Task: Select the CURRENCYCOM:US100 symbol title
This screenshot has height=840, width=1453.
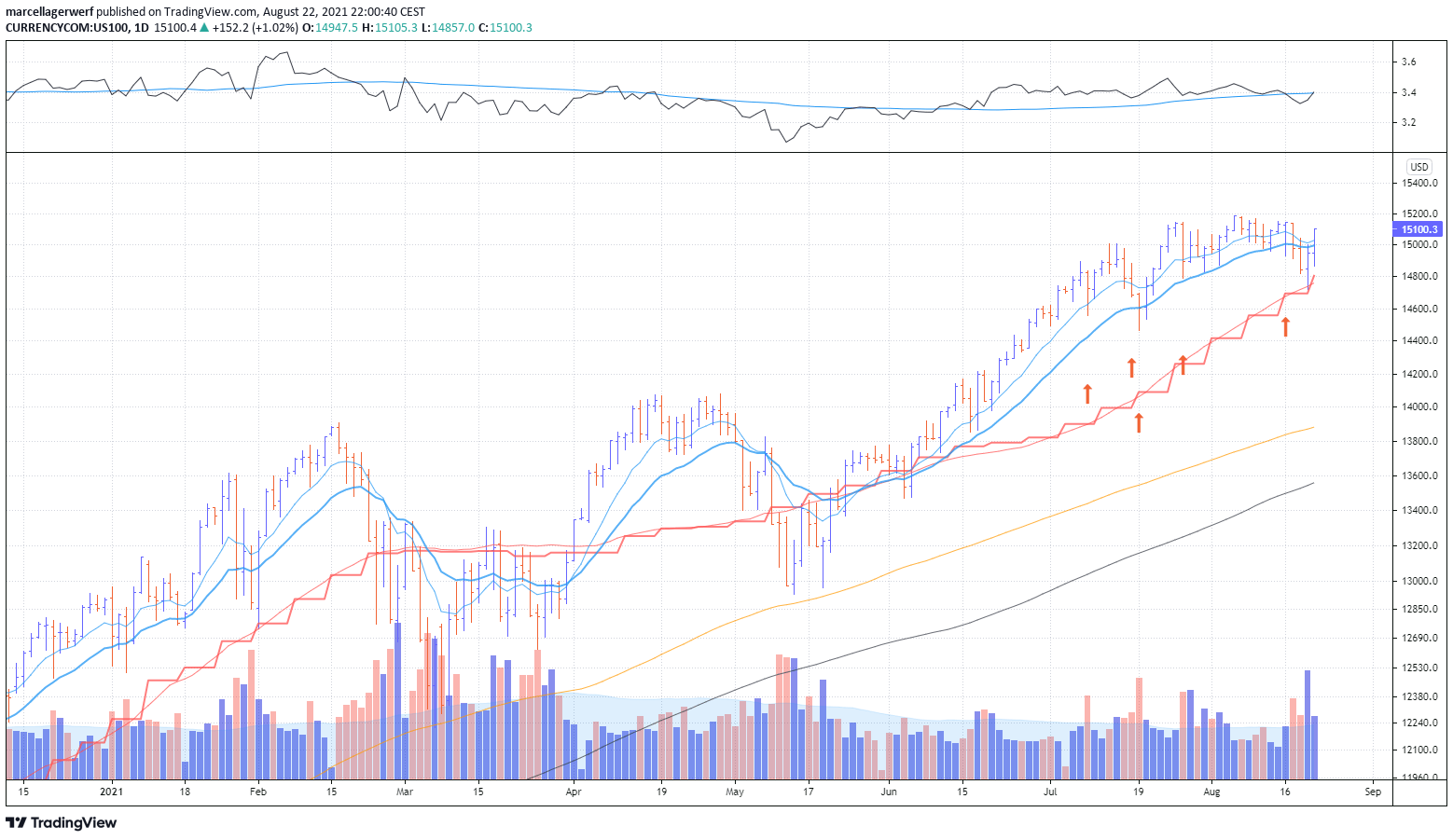Action: tap(67, 27)
